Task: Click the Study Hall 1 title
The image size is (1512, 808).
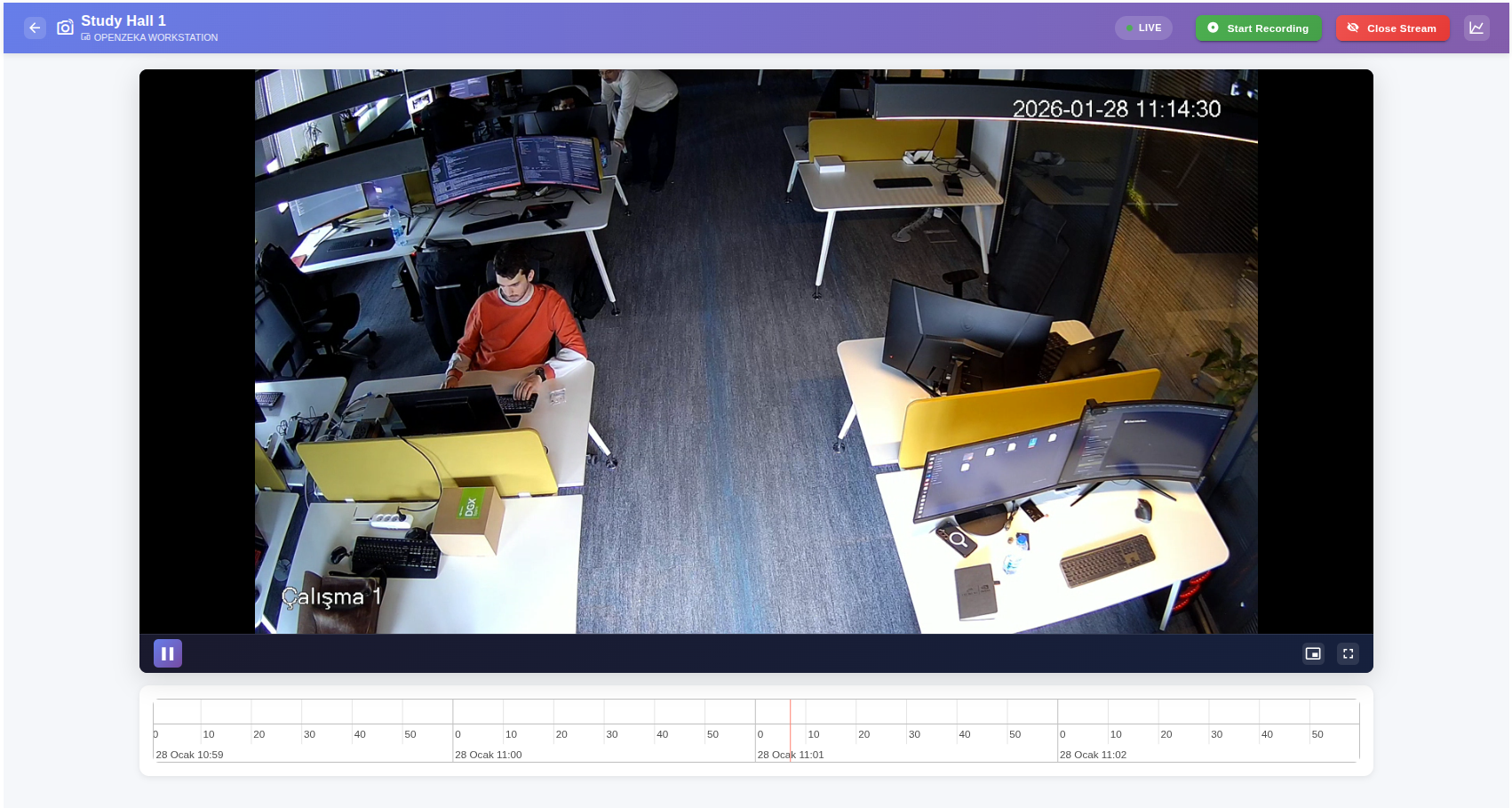Action: 123,20
